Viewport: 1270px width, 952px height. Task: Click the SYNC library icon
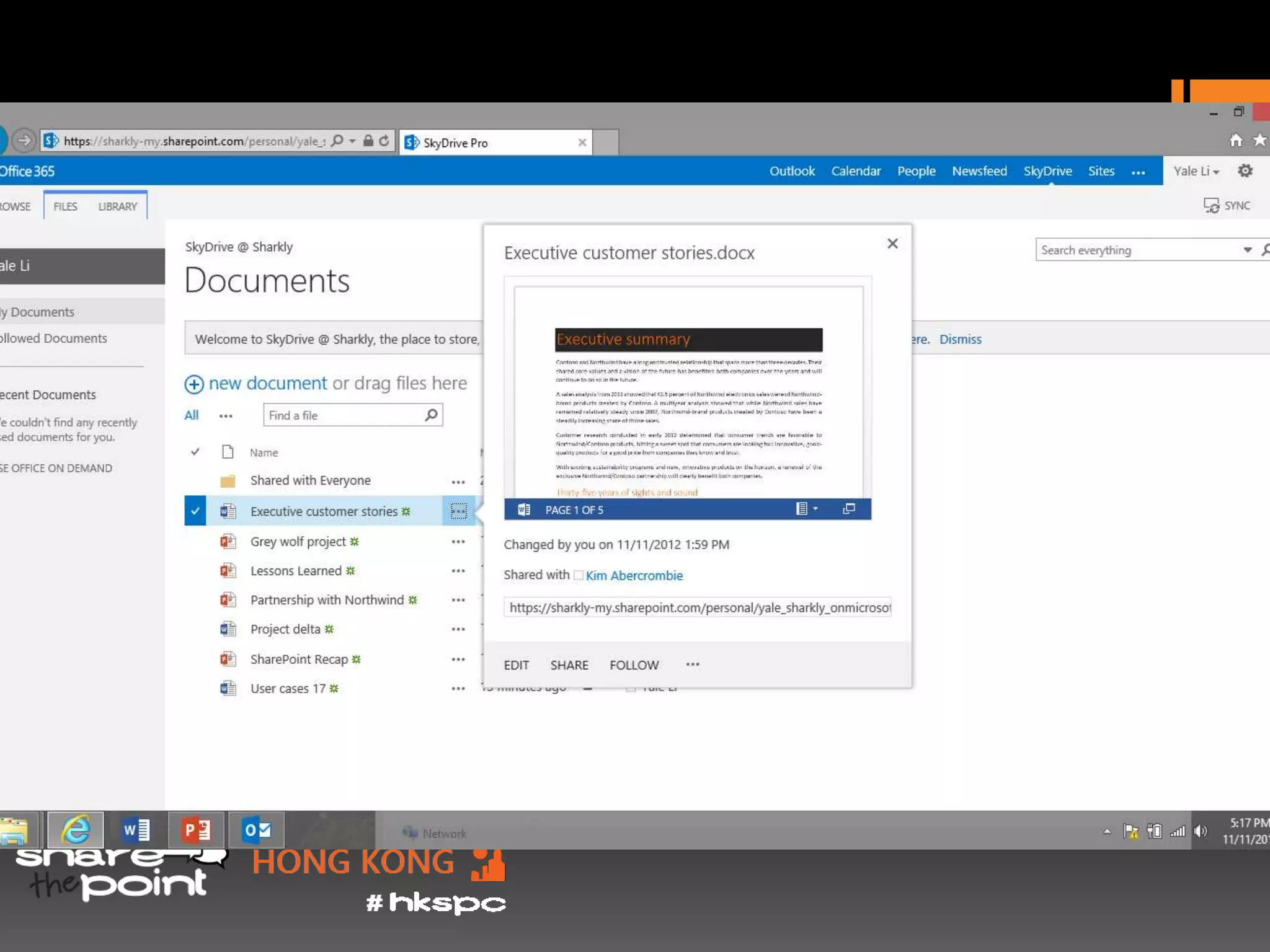pyautogui.click(x=1211, y=206)
